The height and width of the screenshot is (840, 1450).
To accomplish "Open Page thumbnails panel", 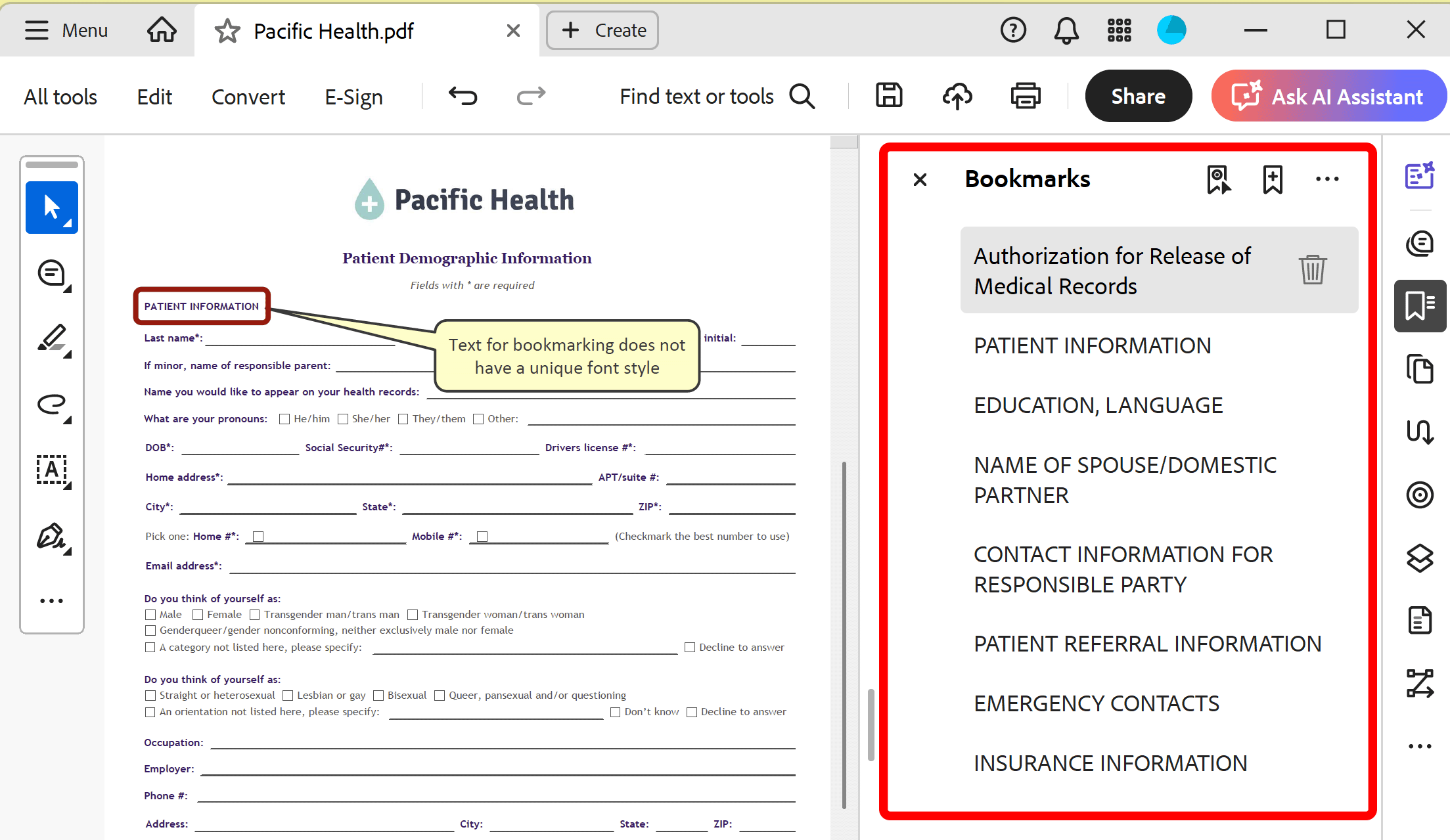I will point(1420,368).
